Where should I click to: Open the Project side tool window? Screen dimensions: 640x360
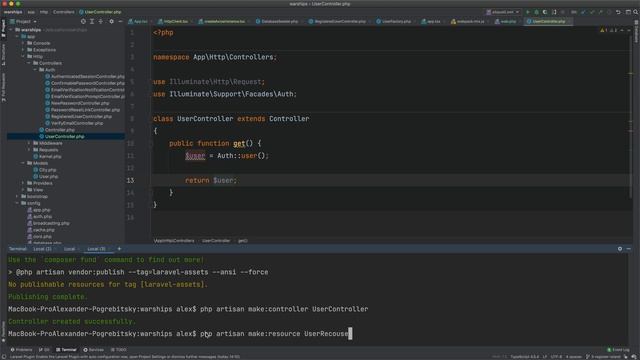click(3, 29)
